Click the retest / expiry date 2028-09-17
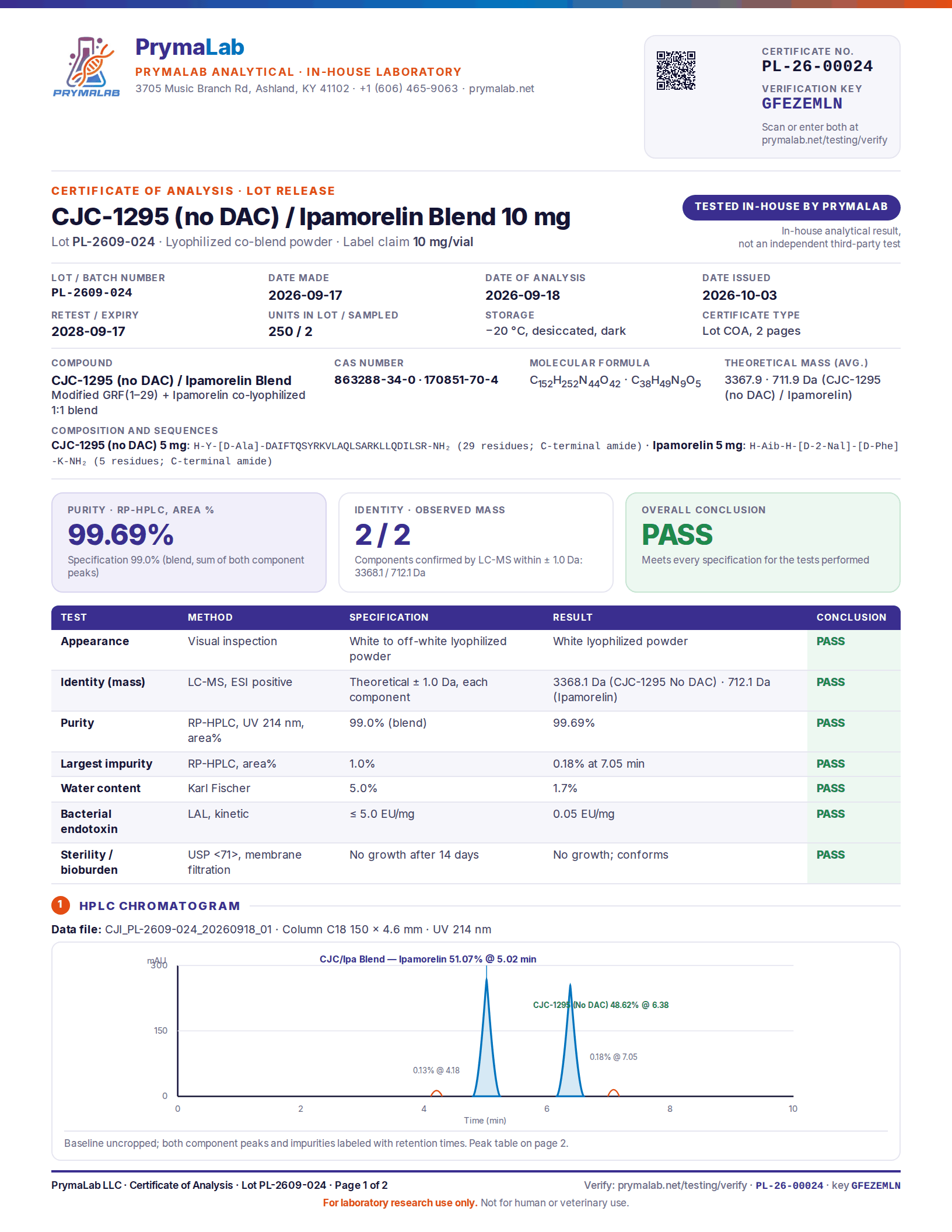The width and height of the screenshot is (952, 1232). click(88, 331)
